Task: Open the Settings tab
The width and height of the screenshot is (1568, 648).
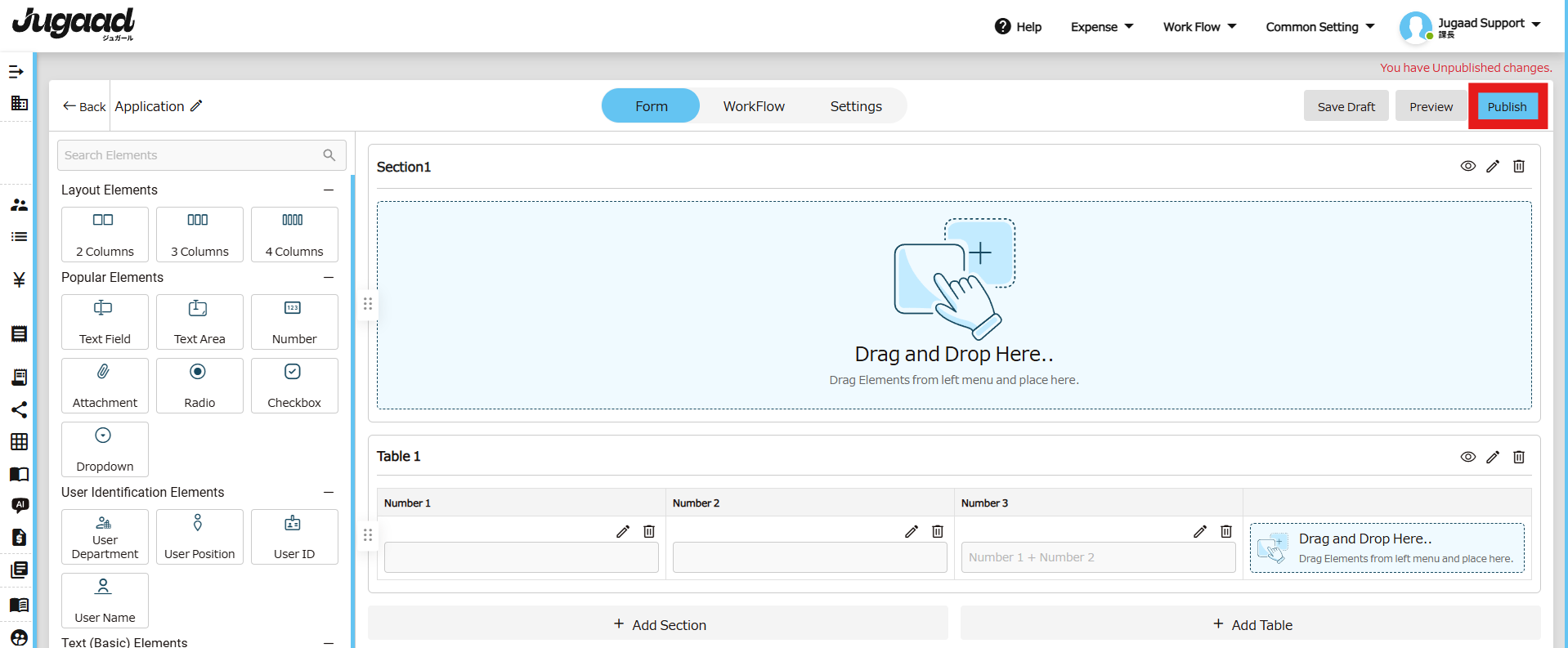Action: click(x=855, y=106)
